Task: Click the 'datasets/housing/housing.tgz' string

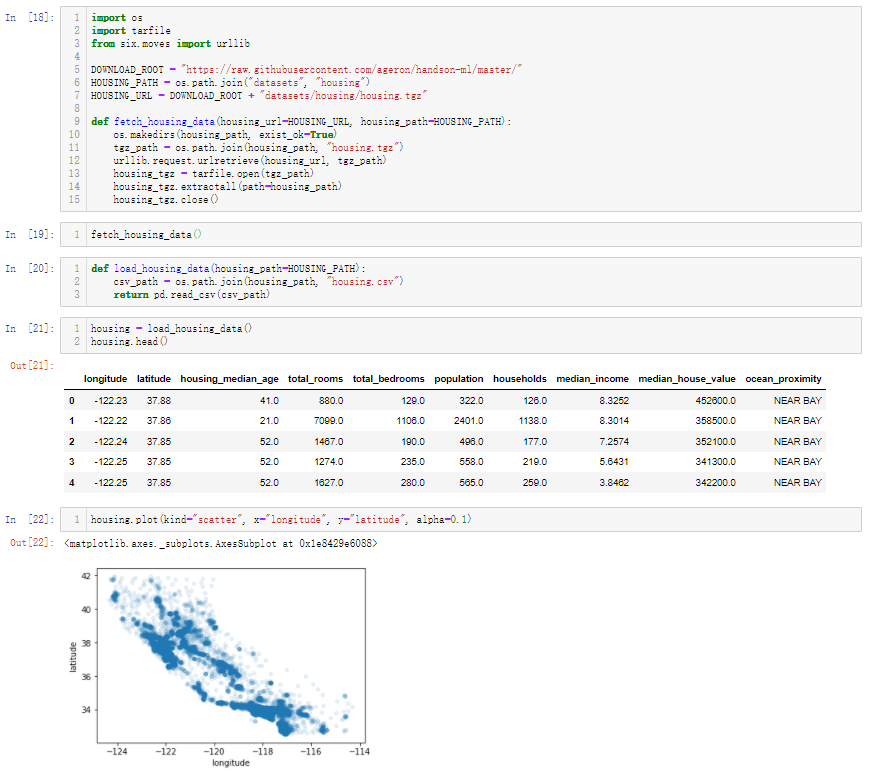Action: pos(343,95)
